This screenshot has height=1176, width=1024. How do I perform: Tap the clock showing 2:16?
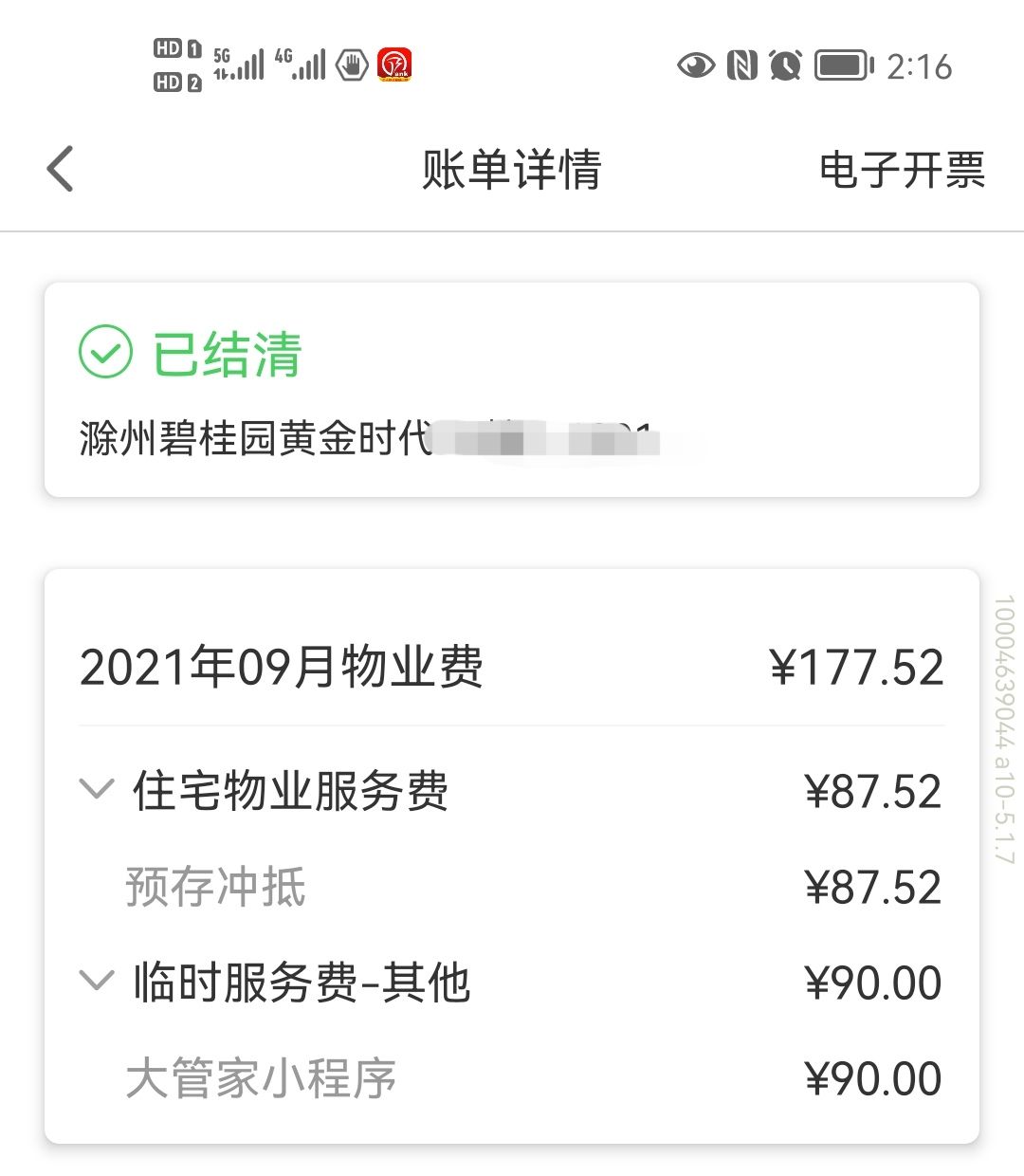coord(919,66)
